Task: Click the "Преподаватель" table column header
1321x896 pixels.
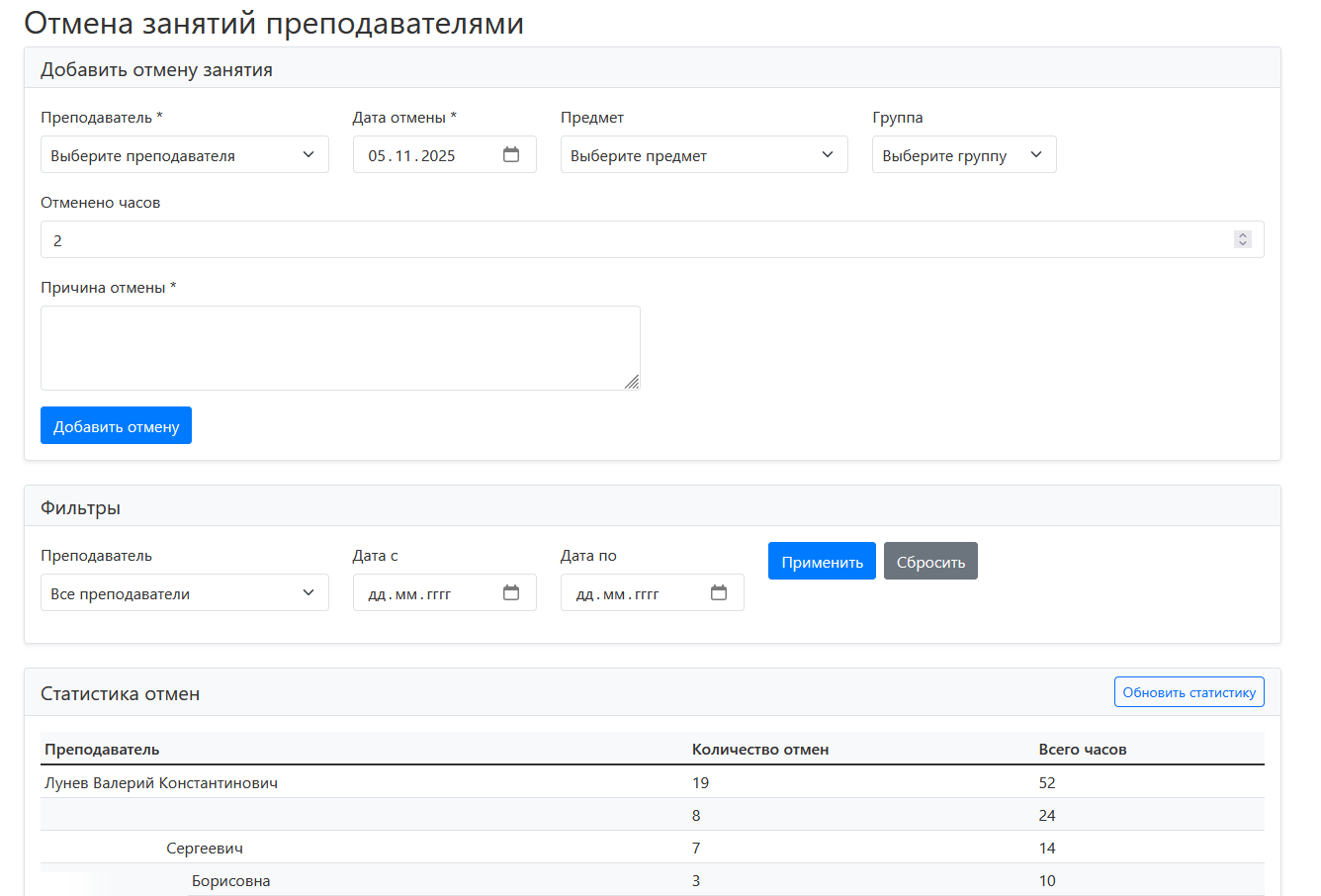Action: coord(102,749)
